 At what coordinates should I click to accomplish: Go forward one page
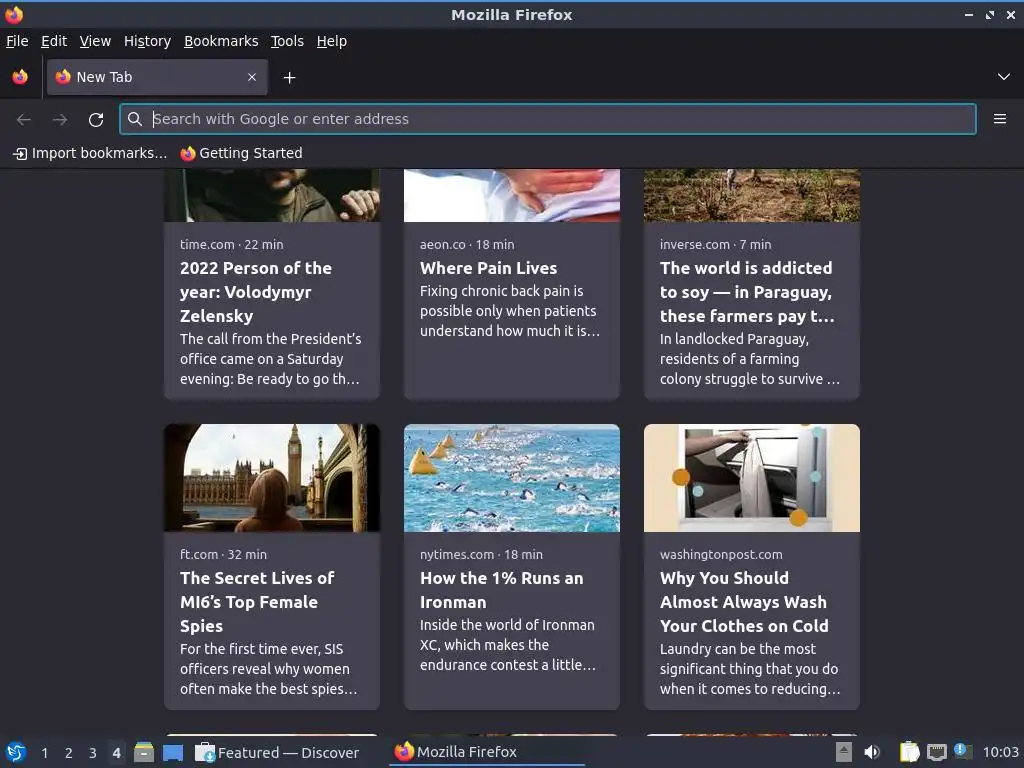coord(60,120)
